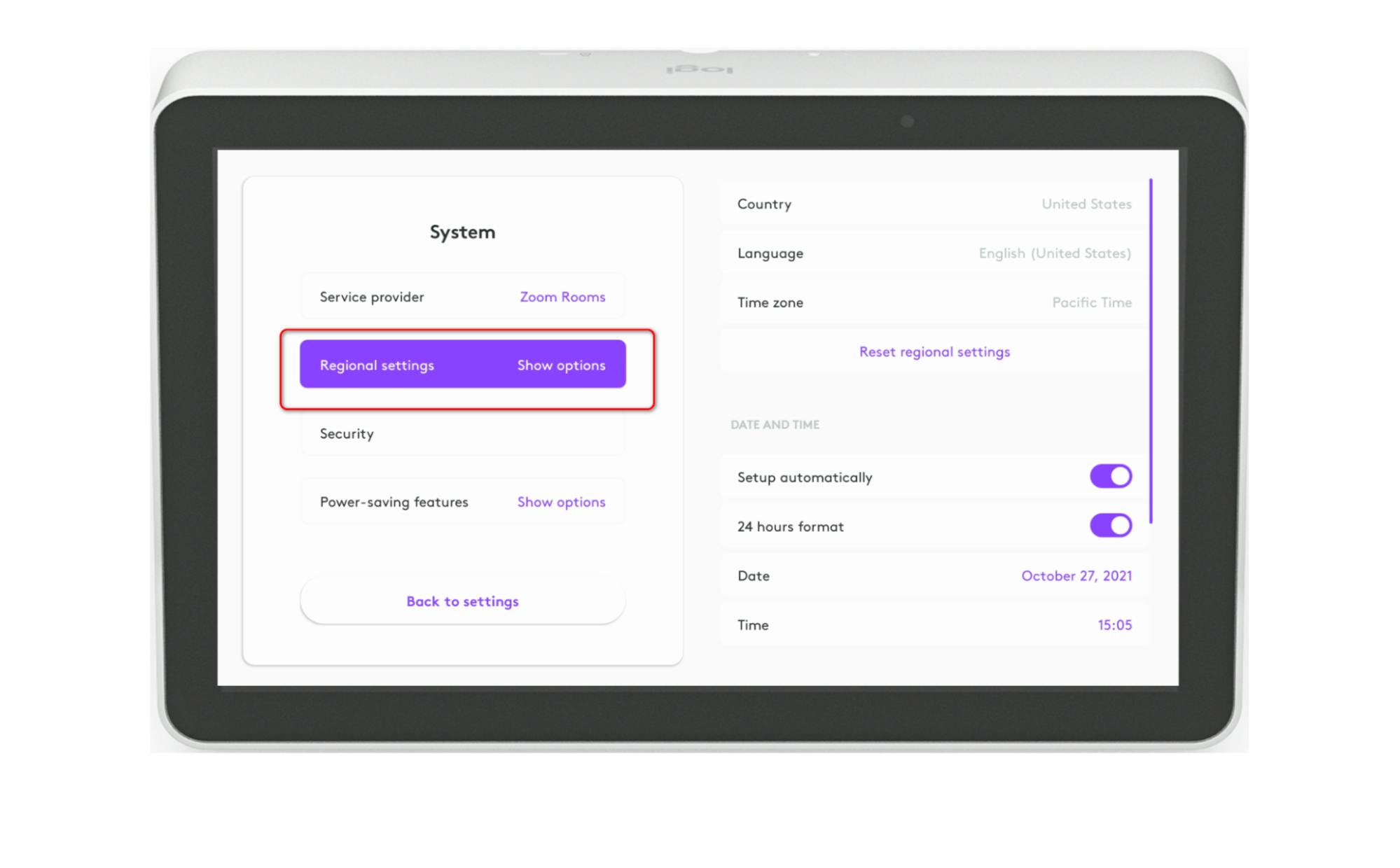Click the purple vertical scrollbar

(x=1150, y=350)
